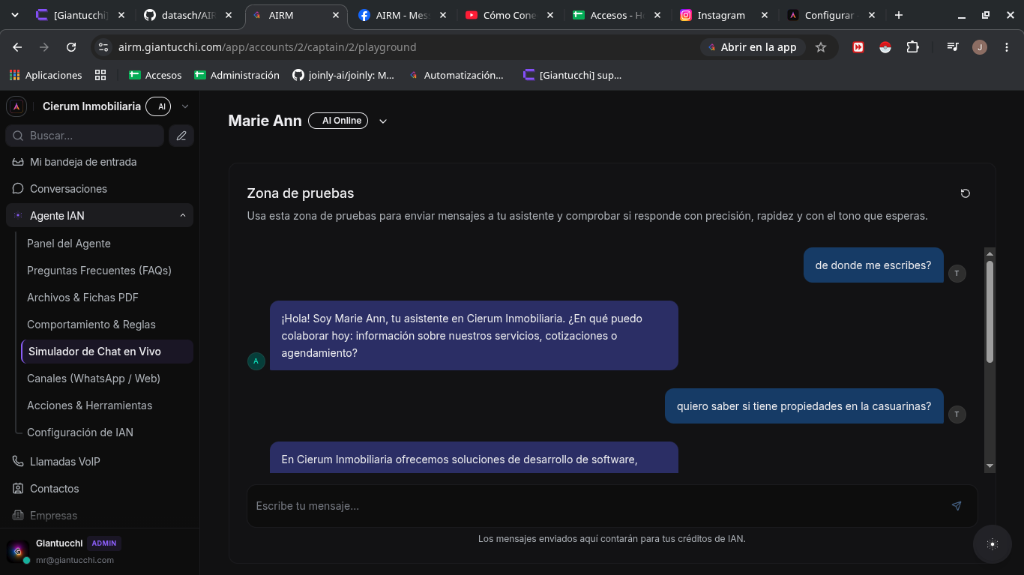Open the Cierum Inmobiliaria account switcher chevron
Image resolution: width=1024 pixels, height=575 pixels.
[185, 107]
